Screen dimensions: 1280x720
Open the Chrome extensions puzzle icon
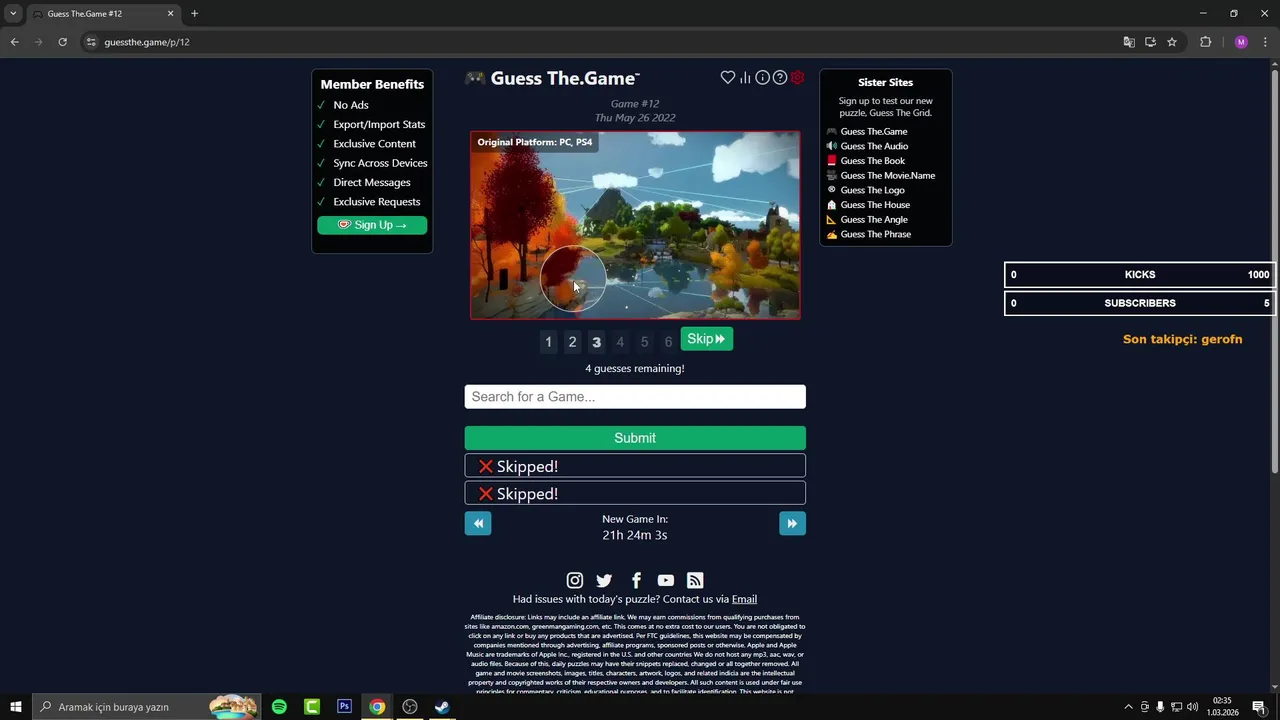point(1205,42)
